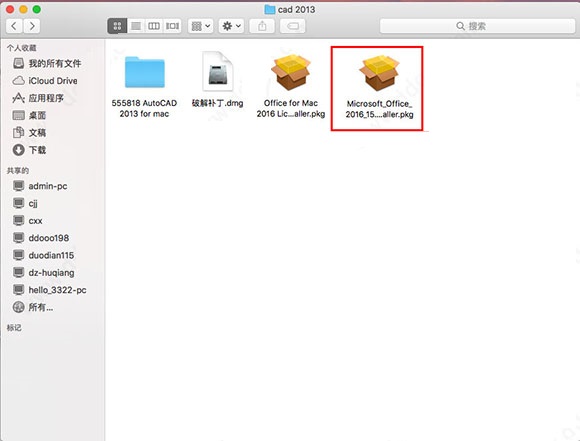Switch to list view mode

(x=136, y=26)
